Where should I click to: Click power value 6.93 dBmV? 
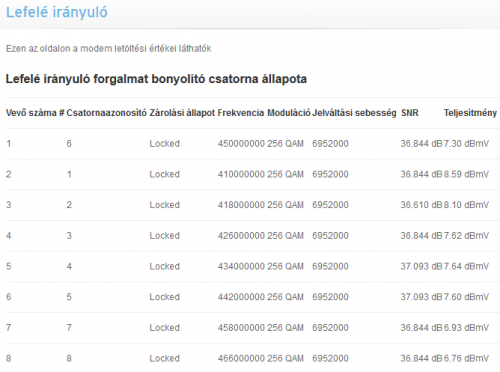point(466,328)
